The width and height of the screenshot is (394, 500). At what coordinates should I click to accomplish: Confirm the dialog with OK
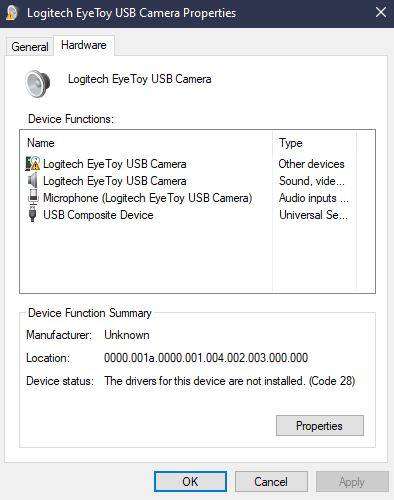[190, 481]
